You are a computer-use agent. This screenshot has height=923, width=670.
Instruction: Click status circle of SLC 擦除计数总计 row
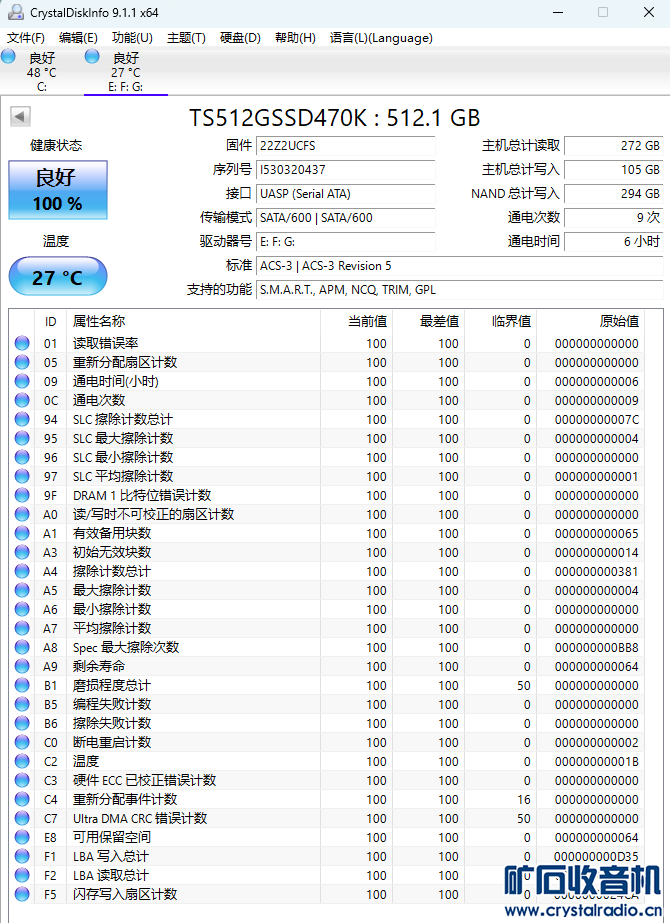point(22,419)
